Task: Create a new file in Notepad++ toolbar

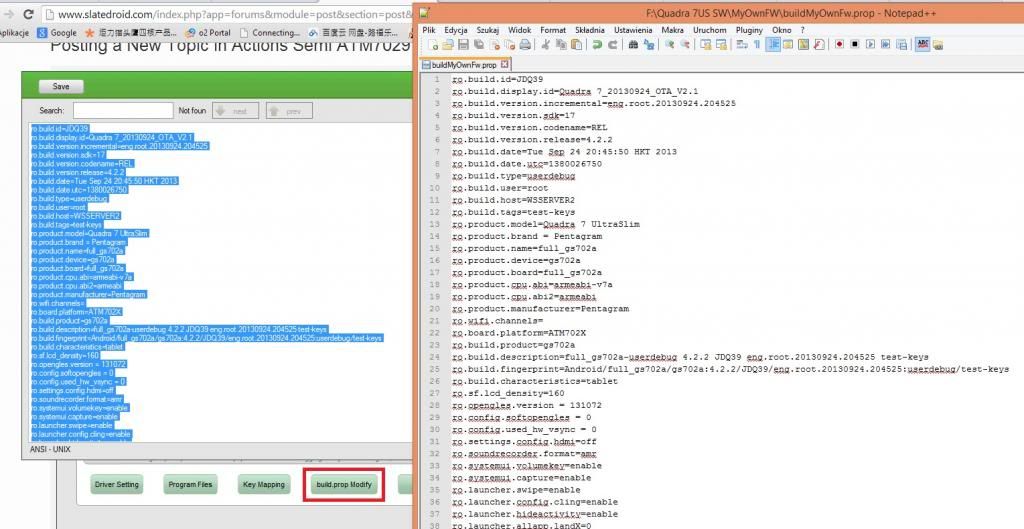Action: click(432, 44)
